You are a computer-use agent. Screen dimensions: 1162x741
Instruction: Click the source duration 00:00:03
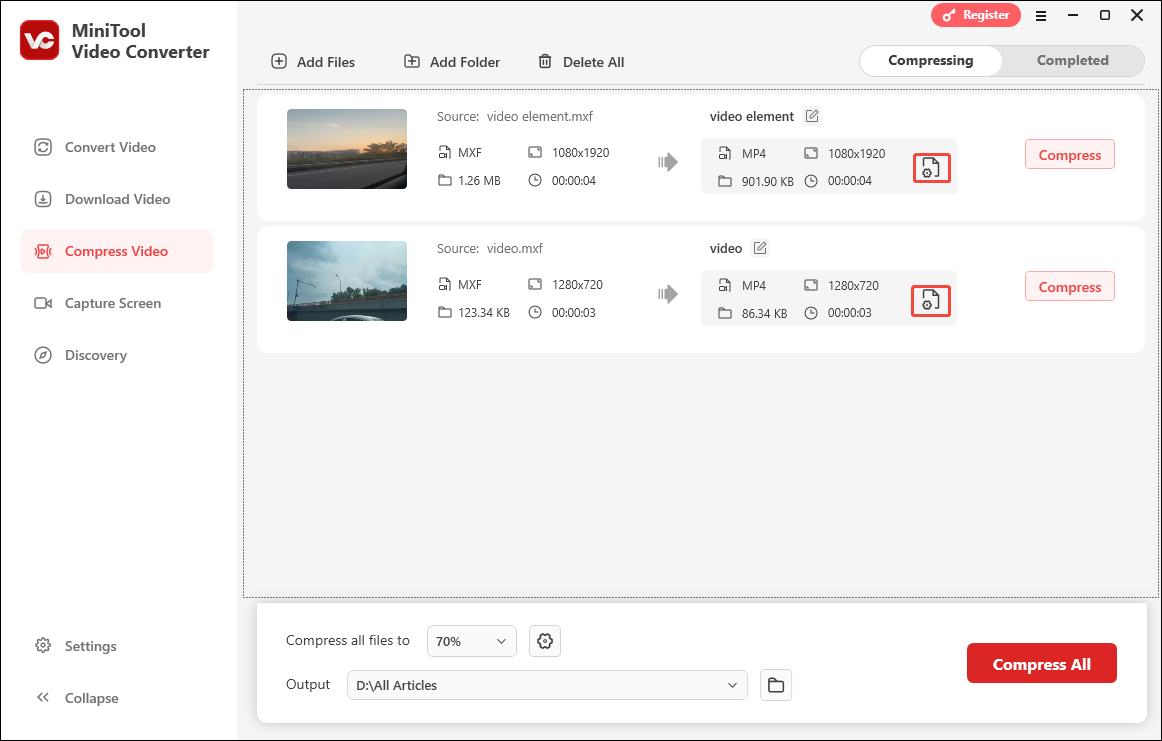coord(574,312)
